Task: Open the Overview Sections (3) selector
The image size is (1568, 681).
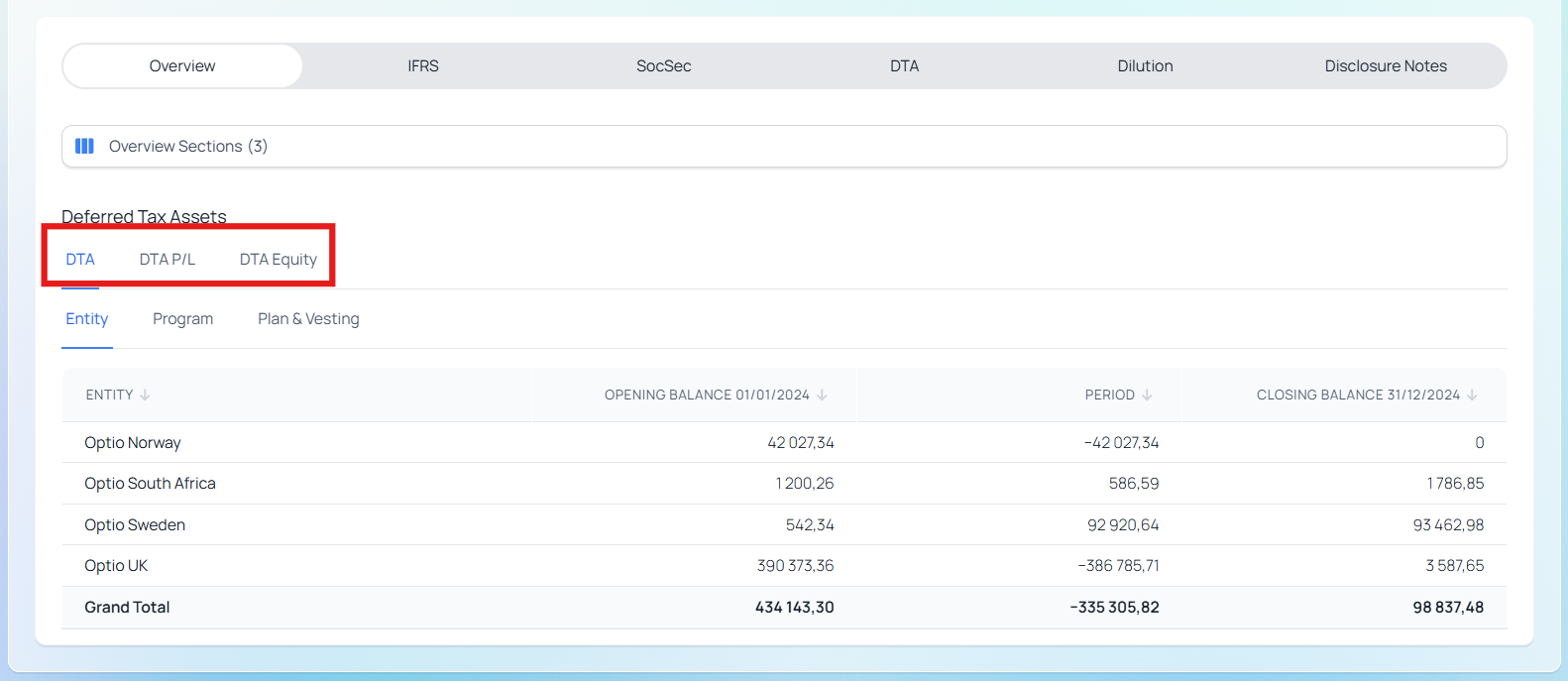Action: [784, 146]
